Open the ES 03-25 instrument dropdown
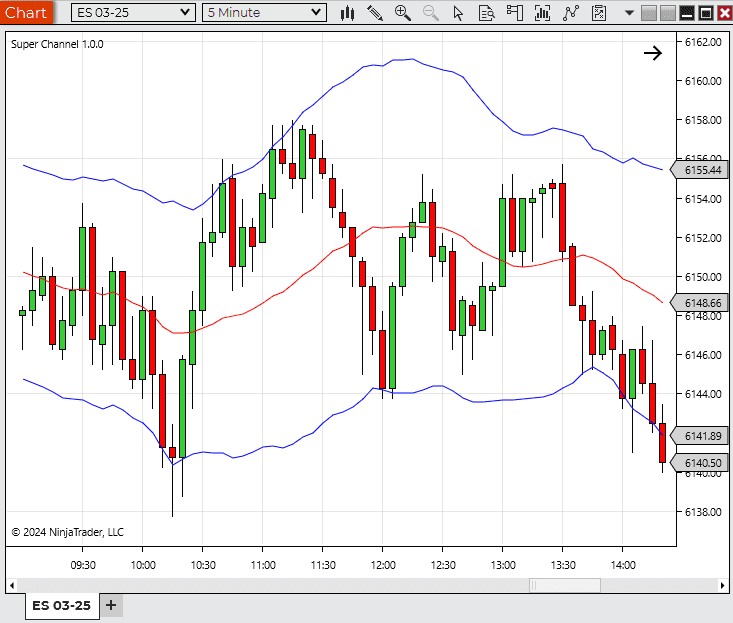733x623 pixels. click(x=133, y=13)
